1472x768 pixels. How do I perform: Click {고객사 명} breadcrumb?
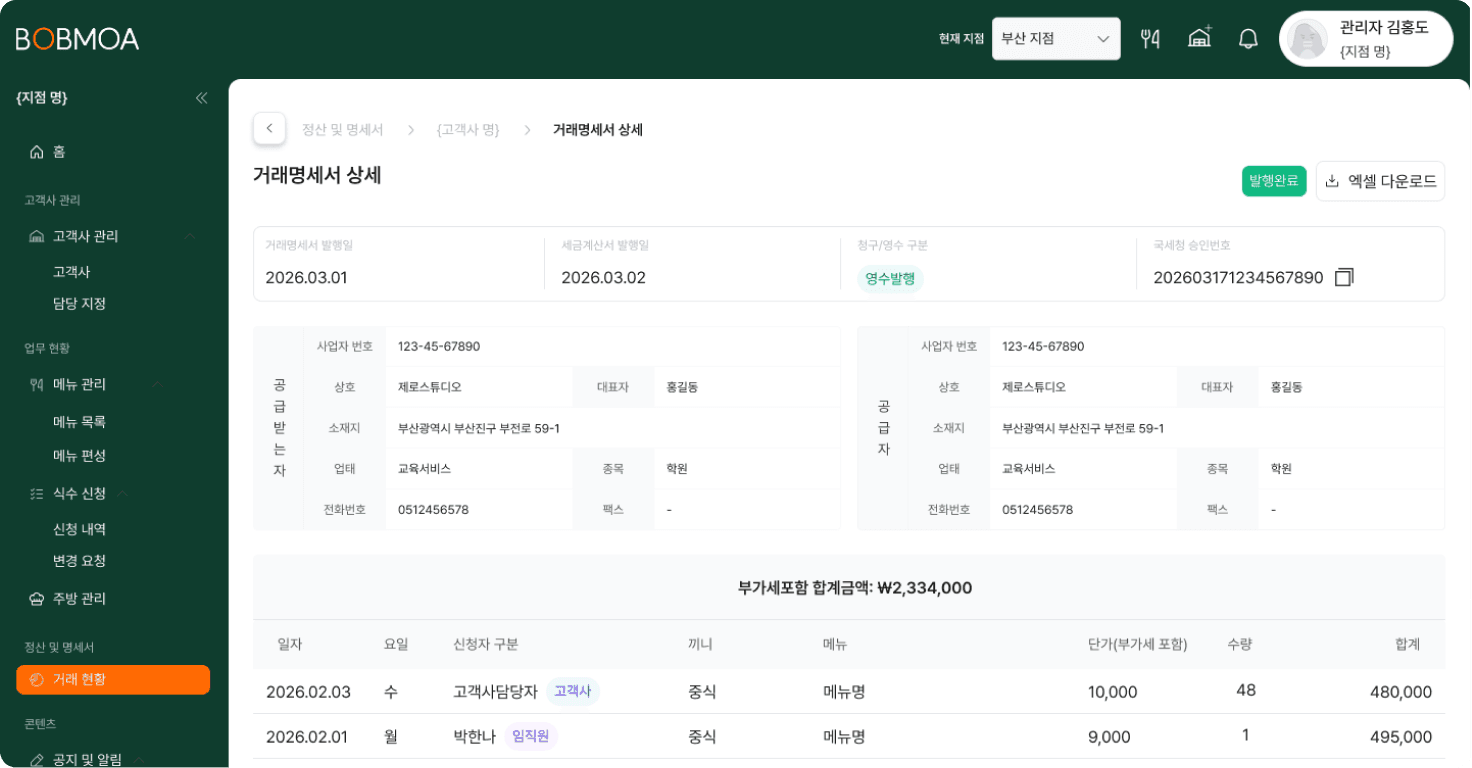[x=468, y=130]
